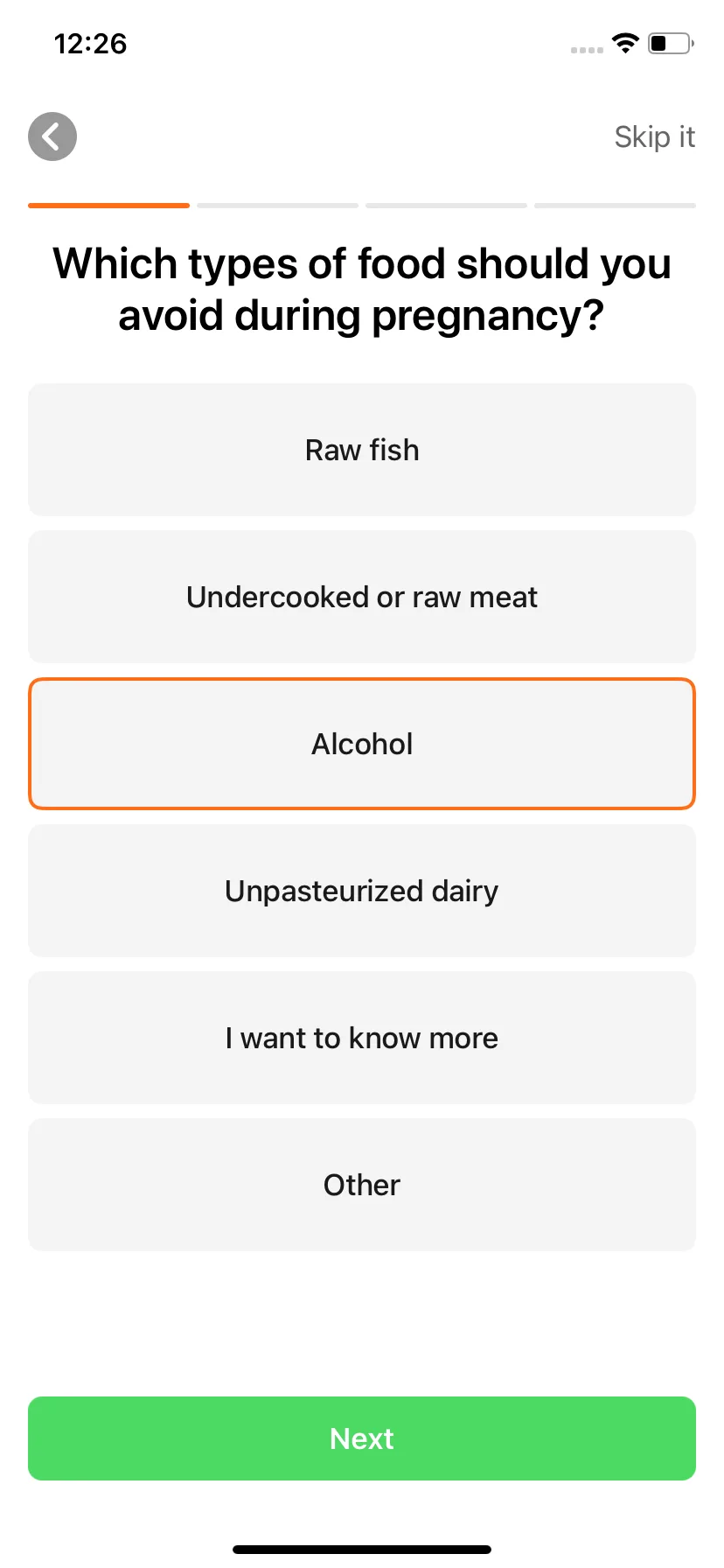This screenshot has height=1568, width=724.
Task: Select Unpasteurized dairy answer
Action: (x=362, y=891)
